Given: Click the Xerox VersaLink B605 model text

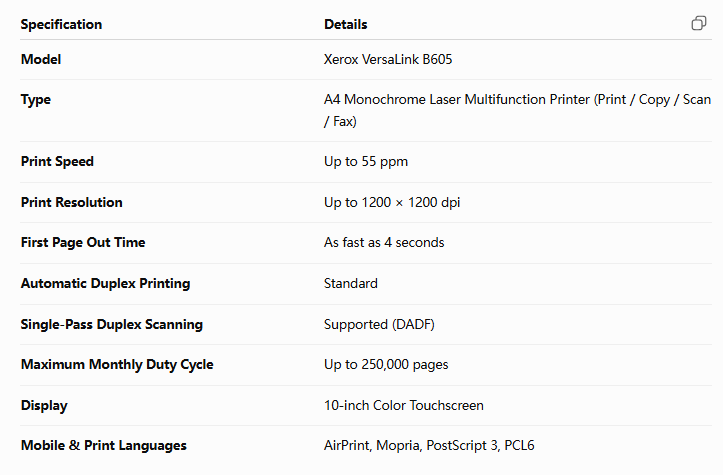Looking at the screenshot, I should (388, 59).
